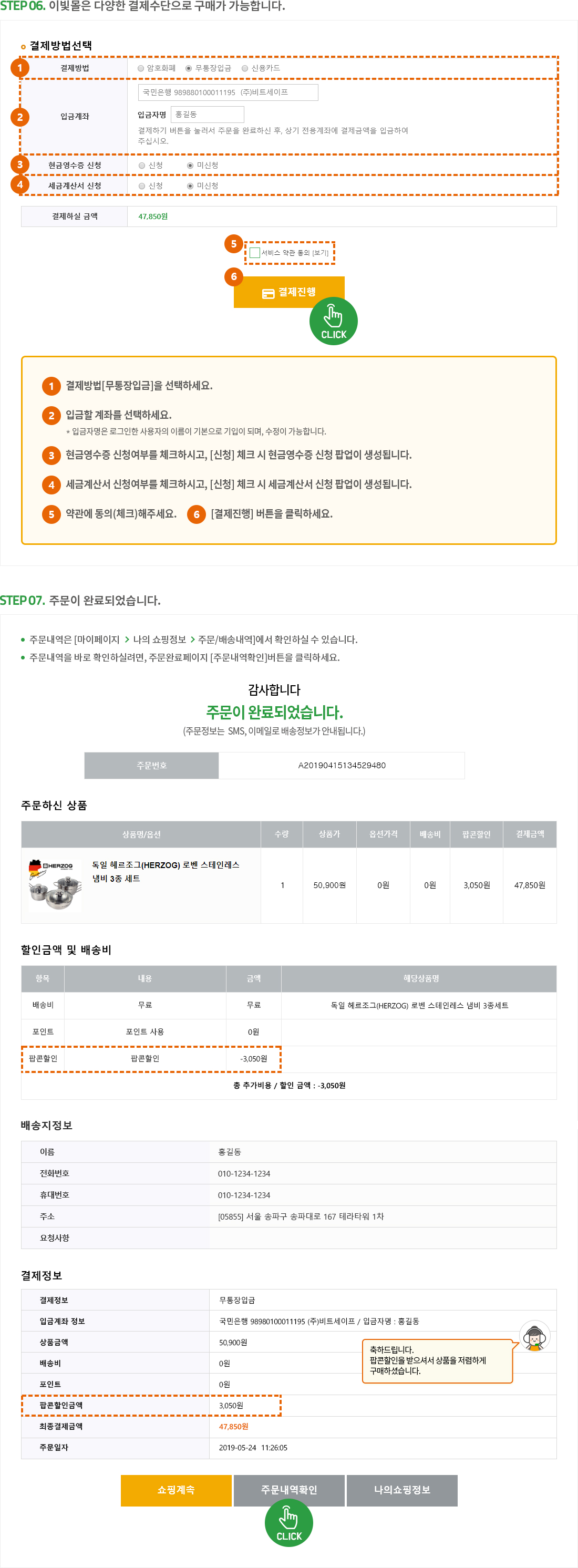Click the orange number 2 badge beside 입금계좌
This screenshot has height=1568, width=578.
pos(20,117)
